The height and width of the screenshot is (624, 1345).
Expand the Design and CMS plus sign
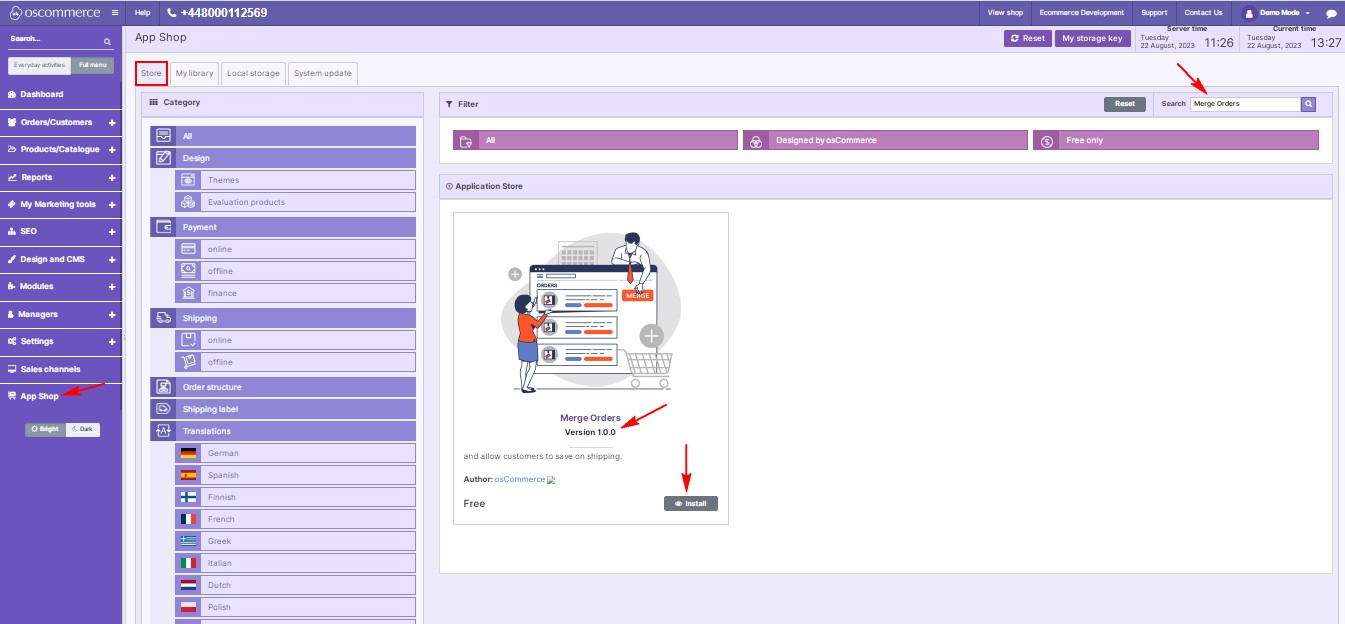112,260
